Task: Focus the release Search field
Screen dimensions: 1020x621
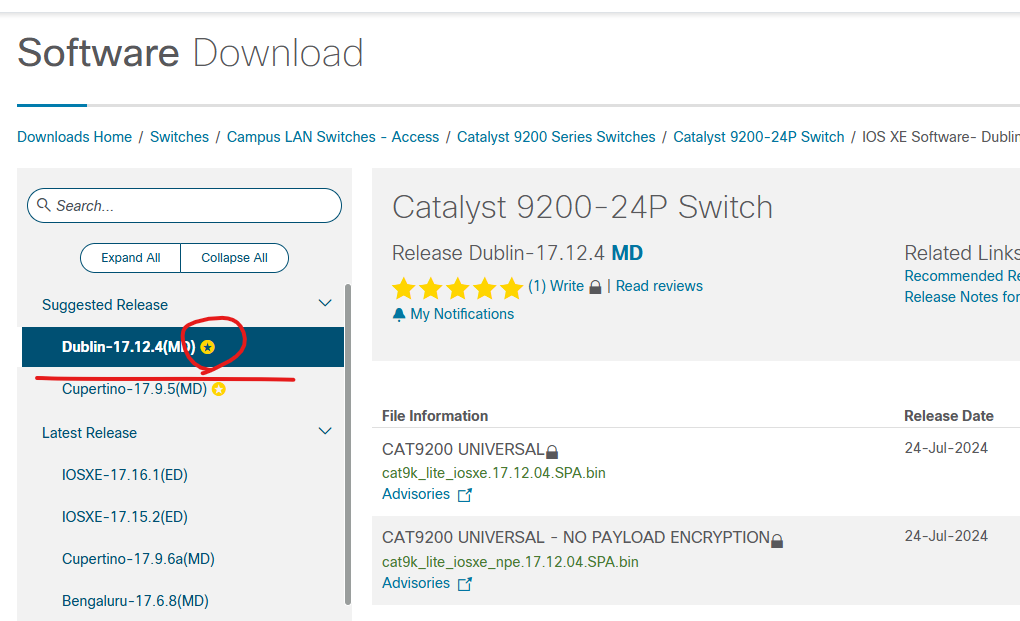Action: click(x=184, y=205)
